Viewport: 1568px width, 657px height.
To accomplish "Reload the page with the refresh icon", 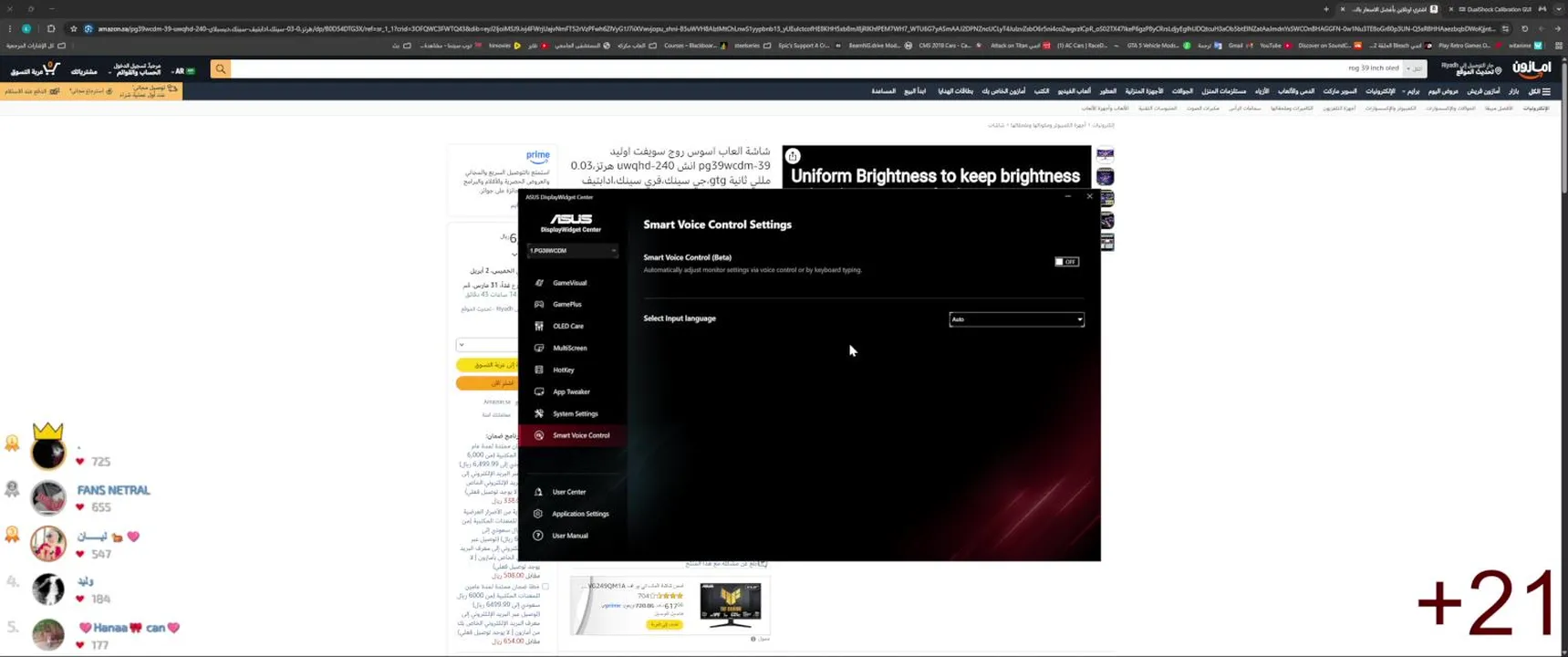I will [x=1524, y=29].
